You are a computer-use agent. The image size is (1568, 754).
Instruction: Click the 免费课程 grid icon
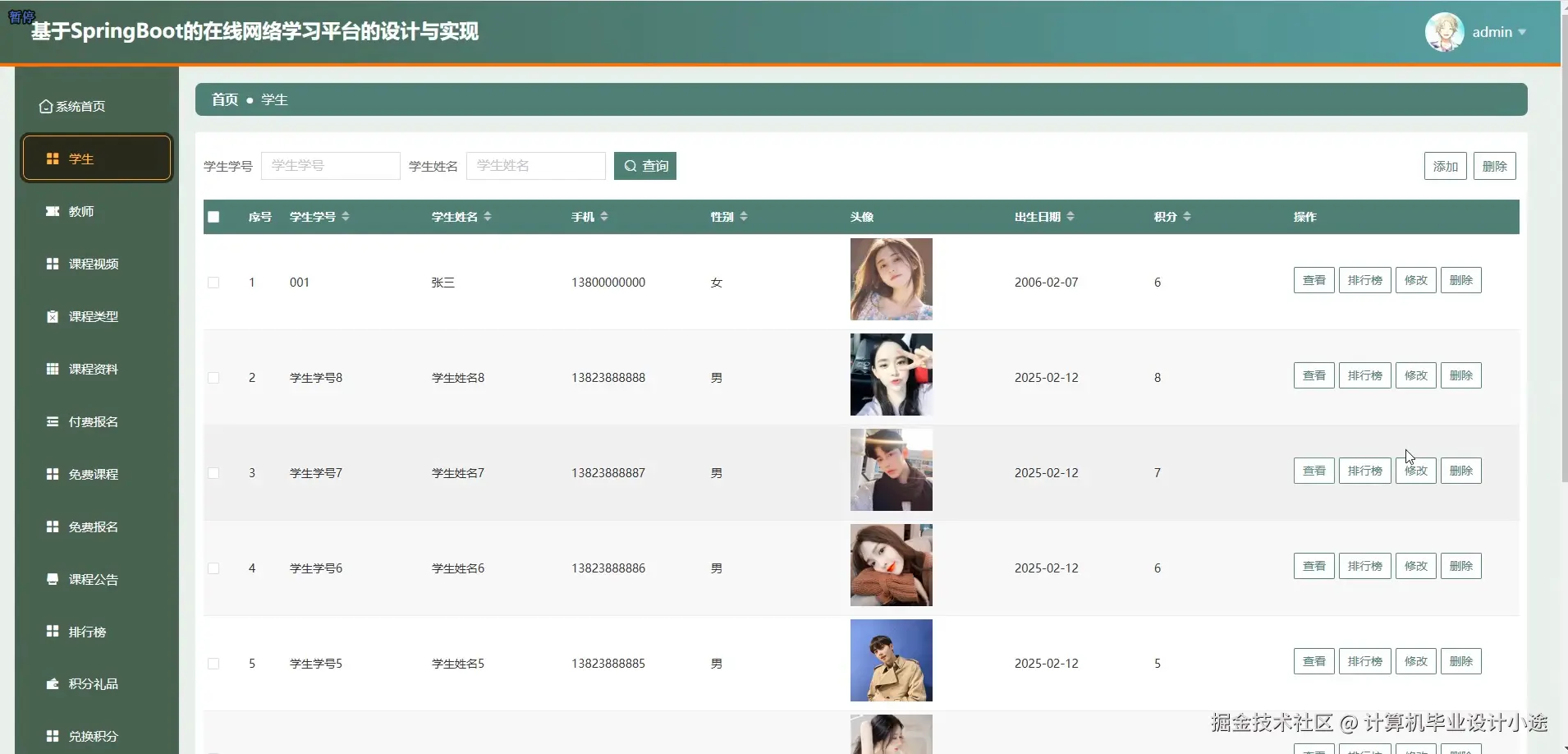(x=53, y=474)
